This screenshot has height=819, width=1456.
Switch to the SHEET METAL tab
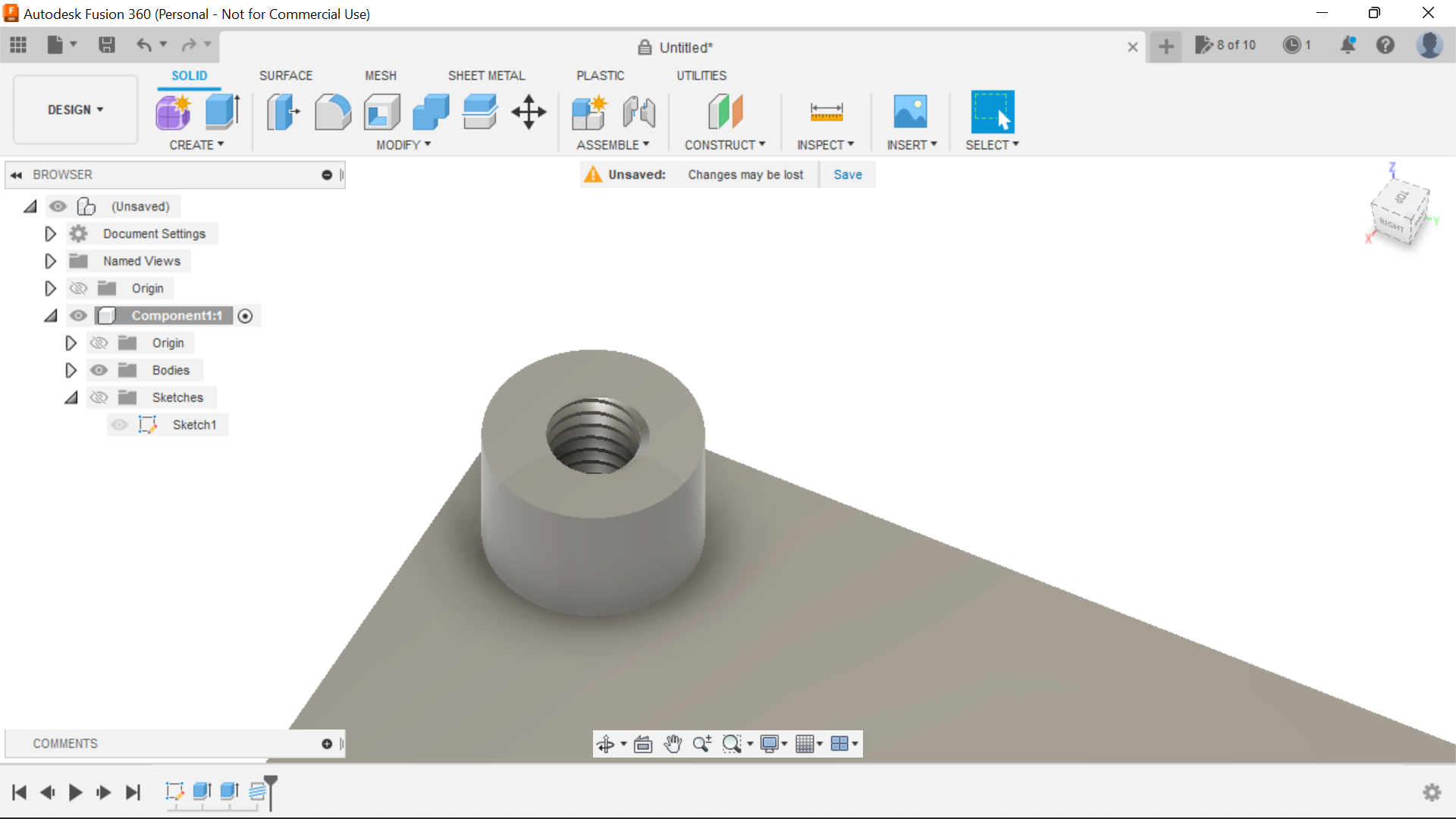point(486,76)
